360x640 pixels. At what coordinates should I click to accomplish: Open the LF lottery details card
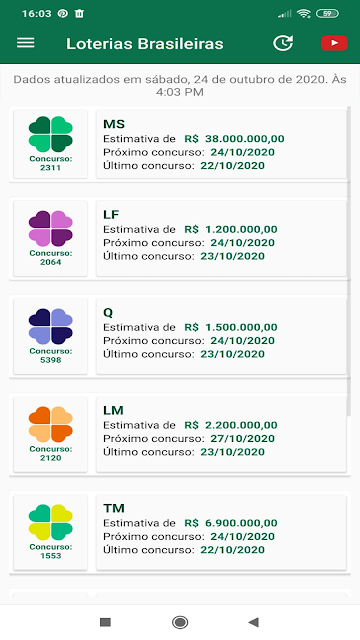point(221,238)
